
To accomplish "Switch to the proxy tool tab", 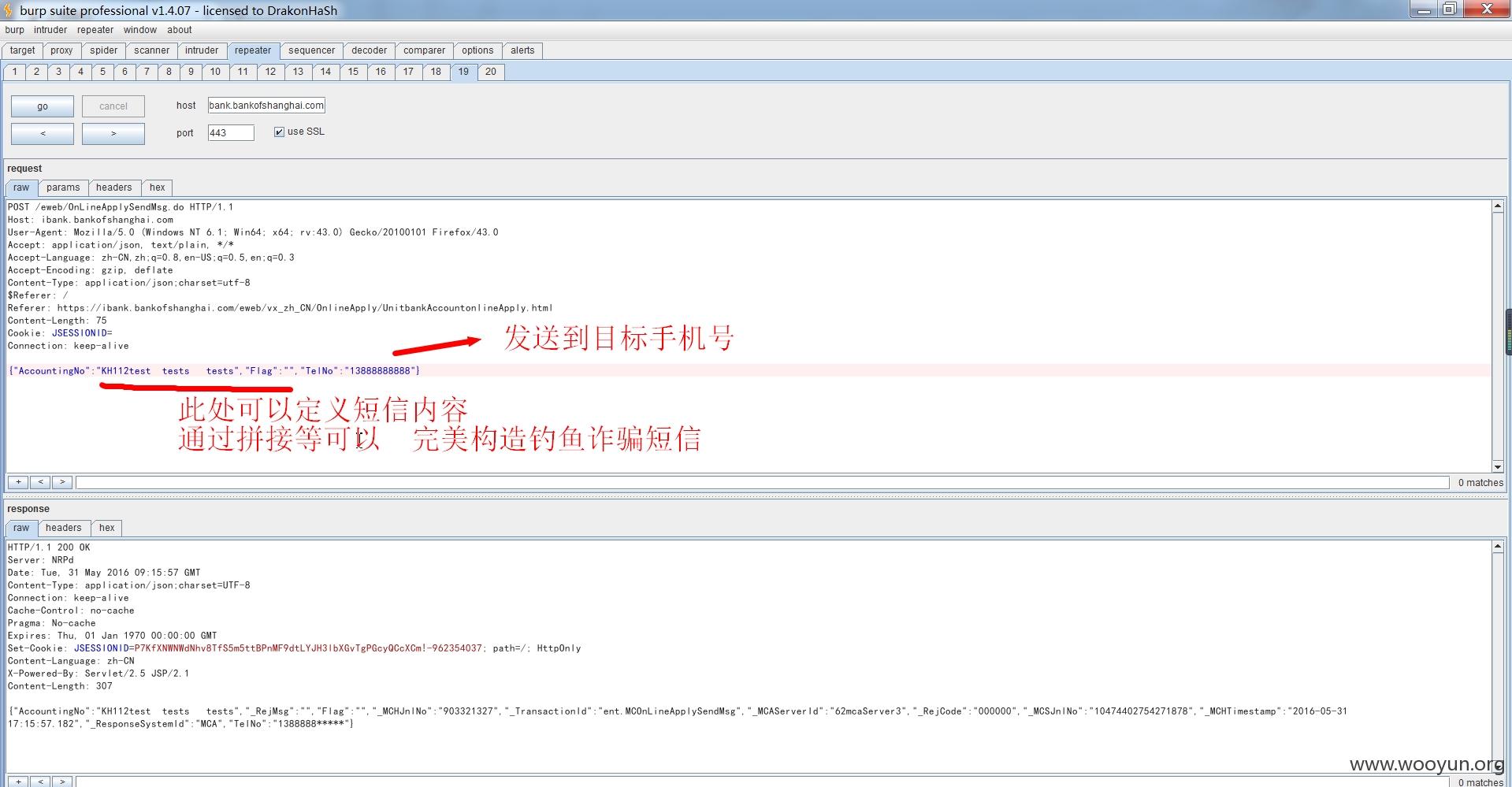I will click(61, 50).
